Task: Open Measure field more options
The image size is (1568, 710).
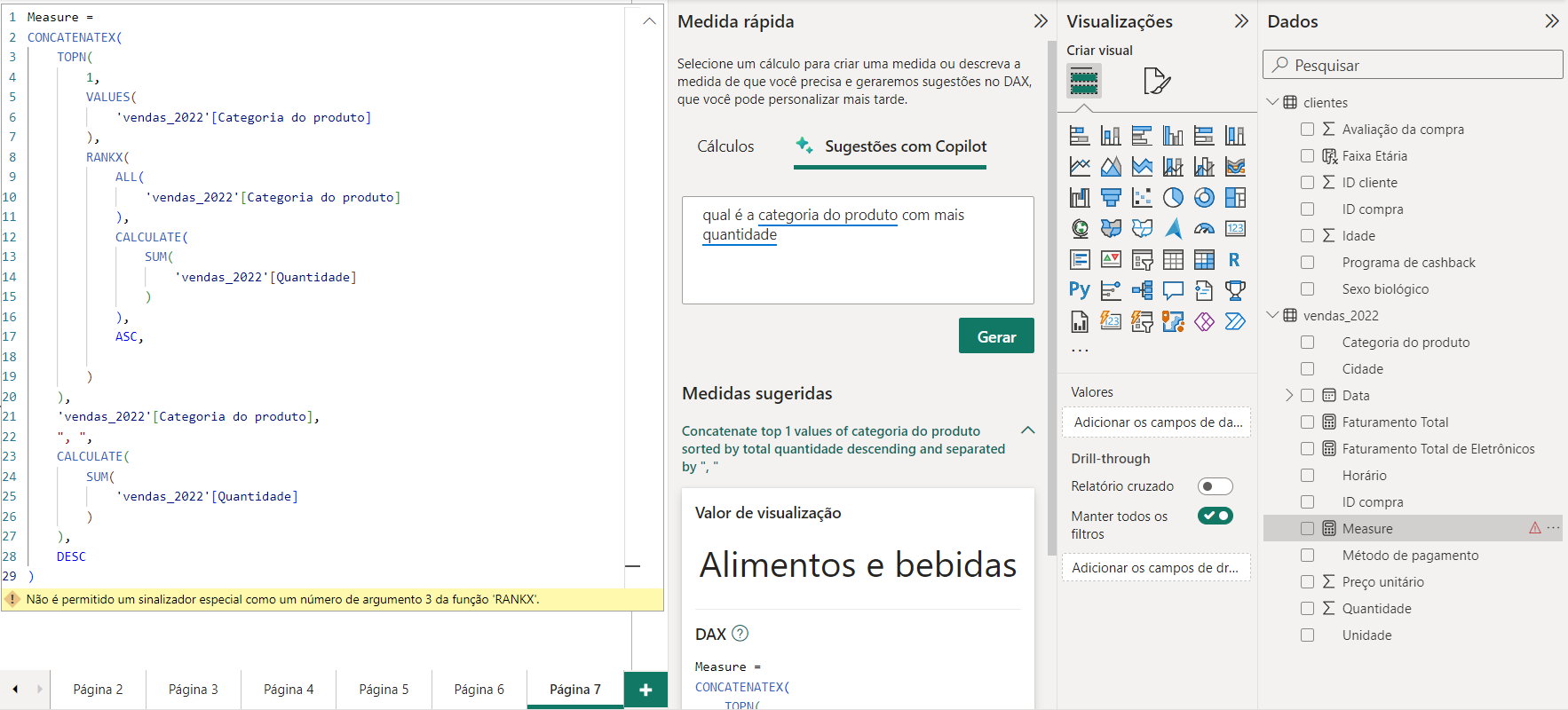Action: coord(1553,528)
